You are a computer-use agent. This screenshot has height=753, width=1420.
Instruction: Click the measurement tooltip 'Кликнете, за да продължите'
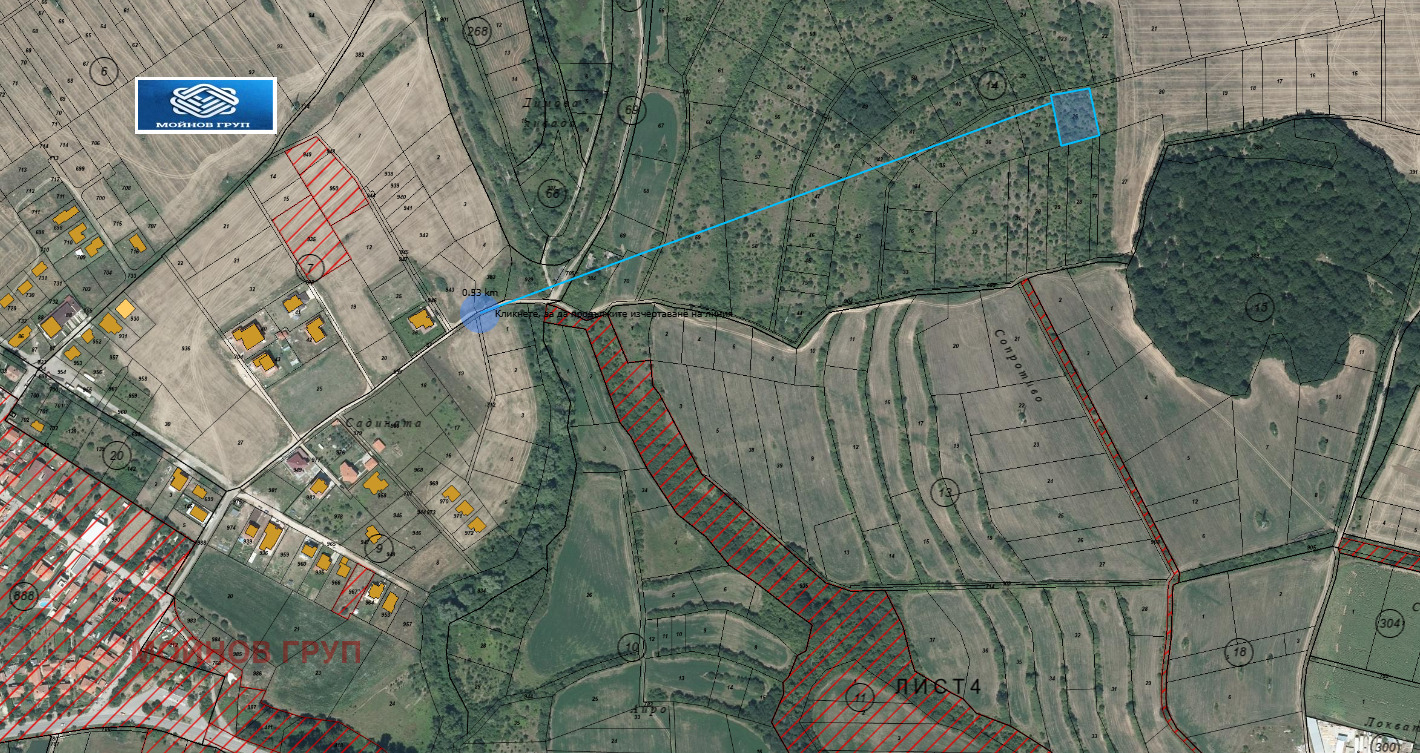(x=614, y=313)
